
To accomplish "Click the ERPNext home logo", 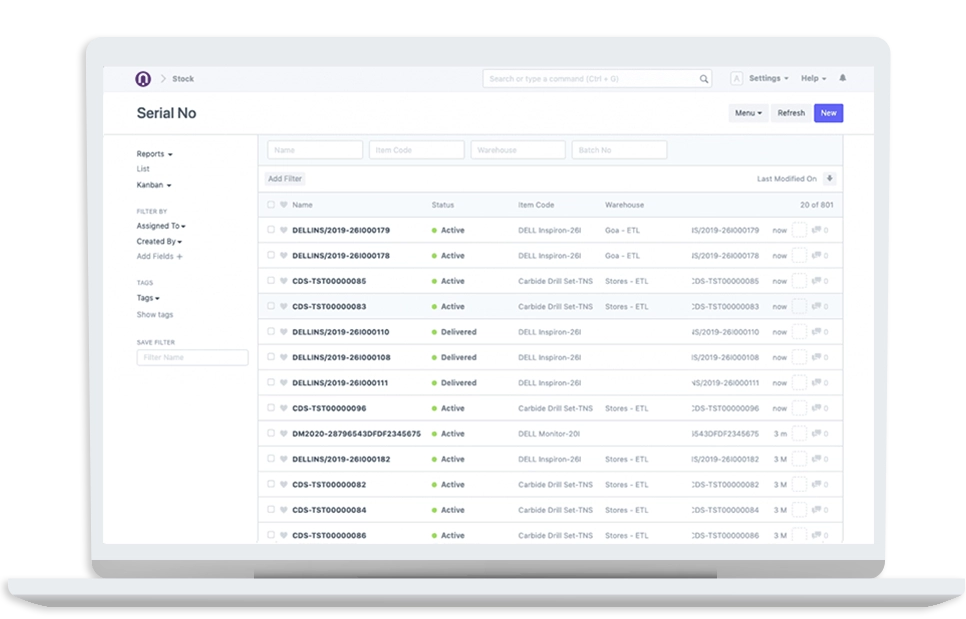I will 143,78.
